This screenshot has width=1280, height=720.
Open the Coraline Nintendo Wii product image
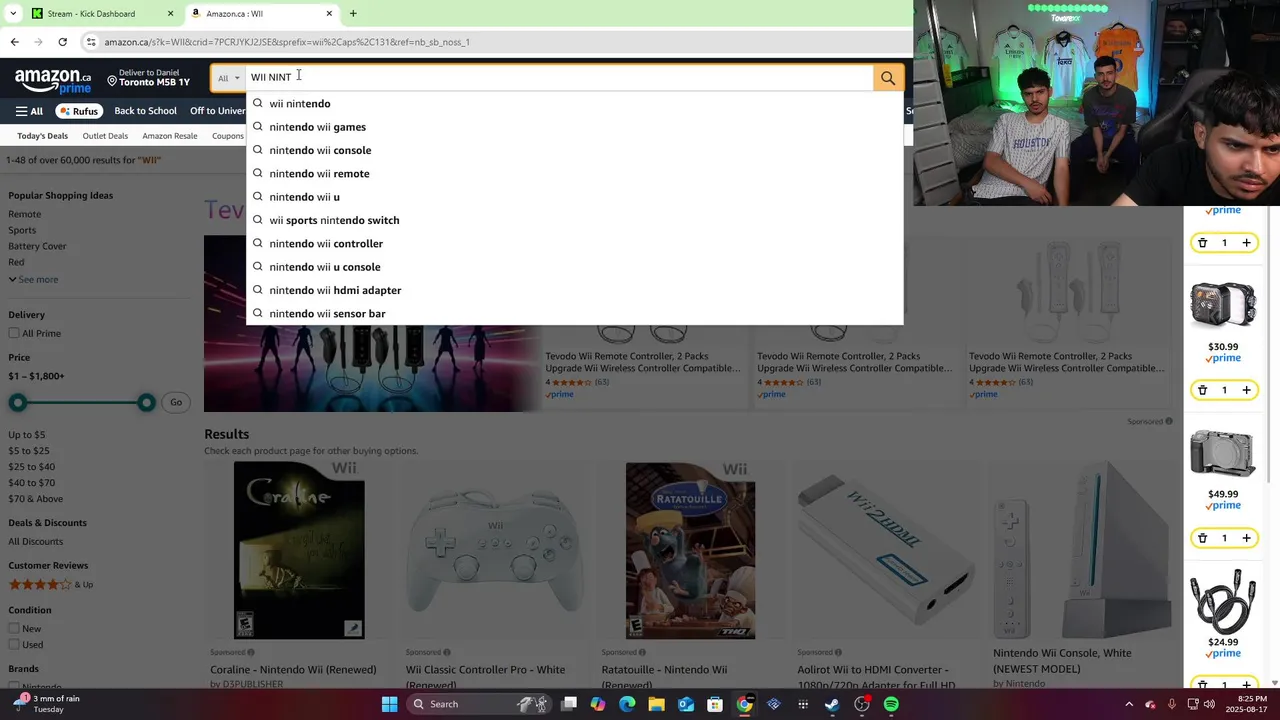[299, 550]
